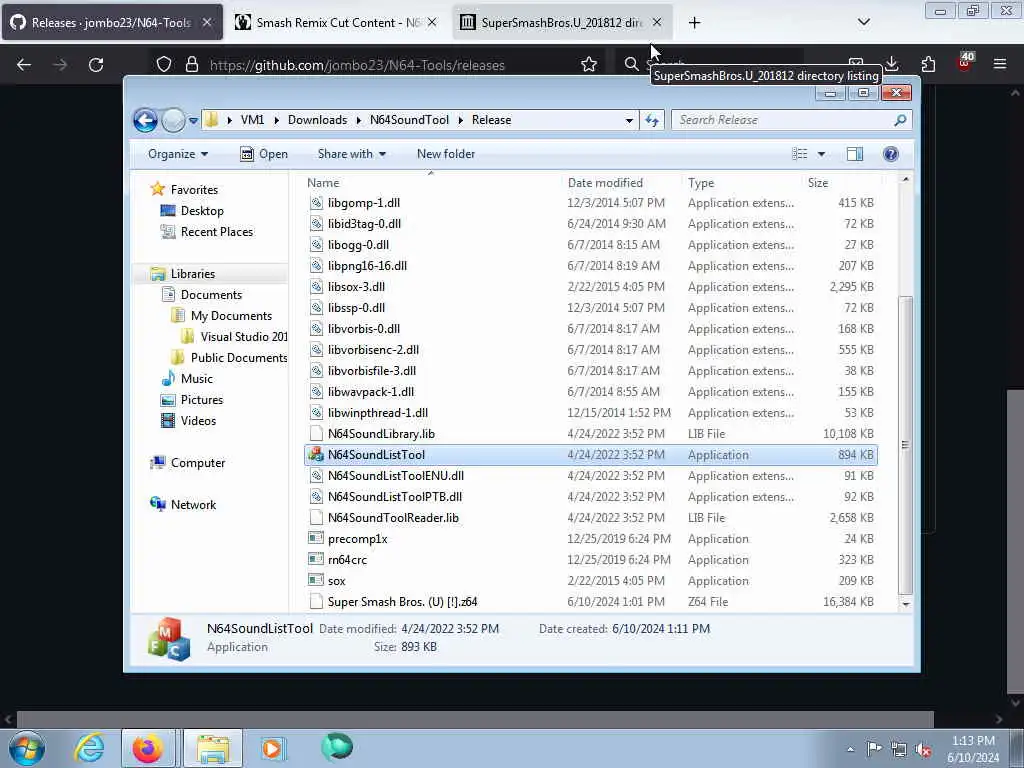Sort by the Name column header

click(x=323, y=183)
